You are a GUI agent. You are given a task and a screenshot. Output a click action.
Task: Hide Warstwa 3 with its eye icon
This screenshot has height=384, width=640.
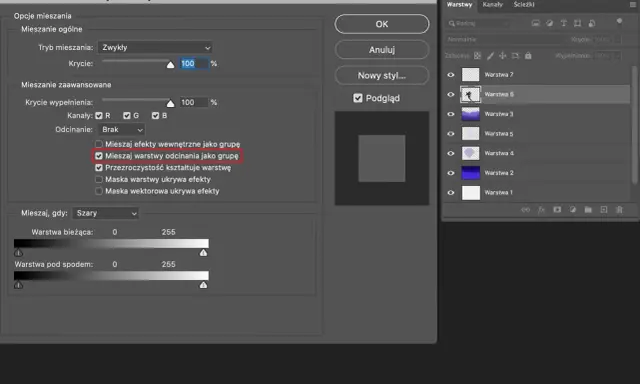click(451, 114)
